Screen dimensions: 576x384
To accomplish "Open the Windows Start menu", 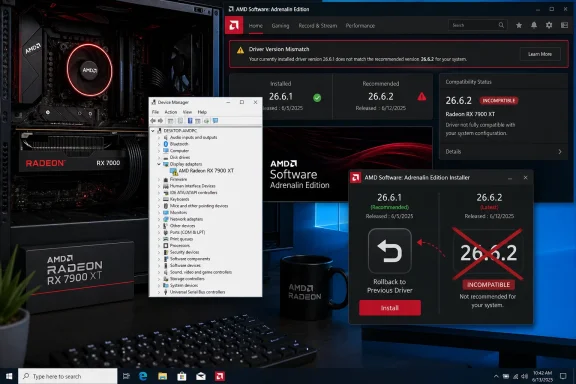I will click(x=9, y=376).
